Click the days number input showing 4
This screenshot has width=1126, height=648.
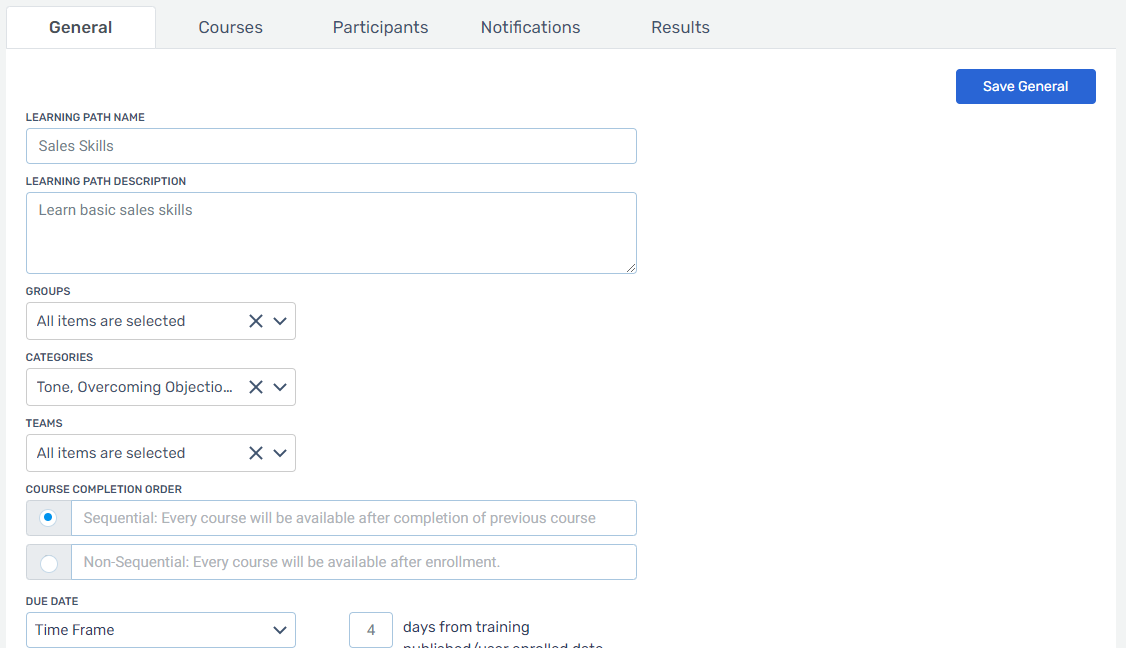(370, 630)
